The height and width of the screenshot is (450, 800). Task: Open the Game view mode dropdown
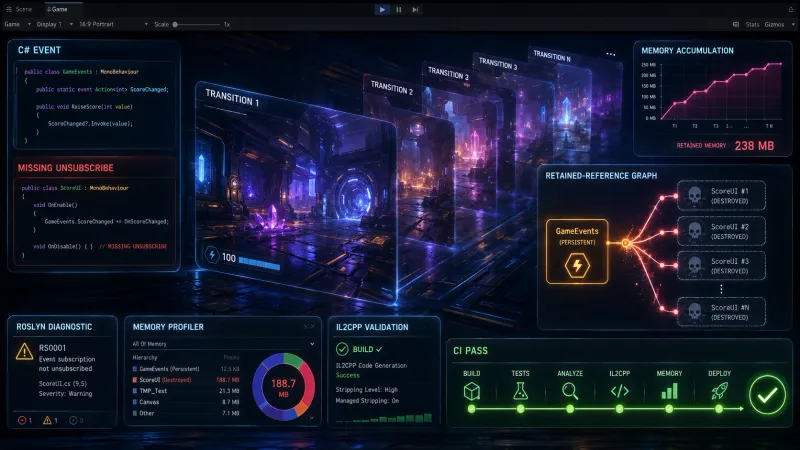click(17, 24)
